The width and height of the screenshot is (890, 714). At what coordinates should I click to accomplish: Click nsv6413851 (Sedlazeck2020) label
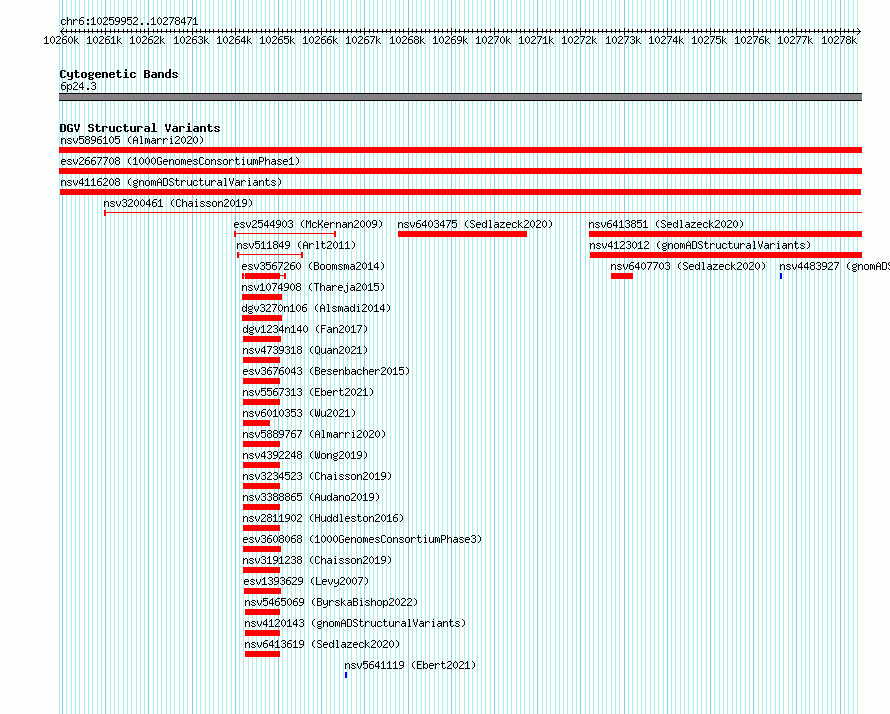[666, 224]
